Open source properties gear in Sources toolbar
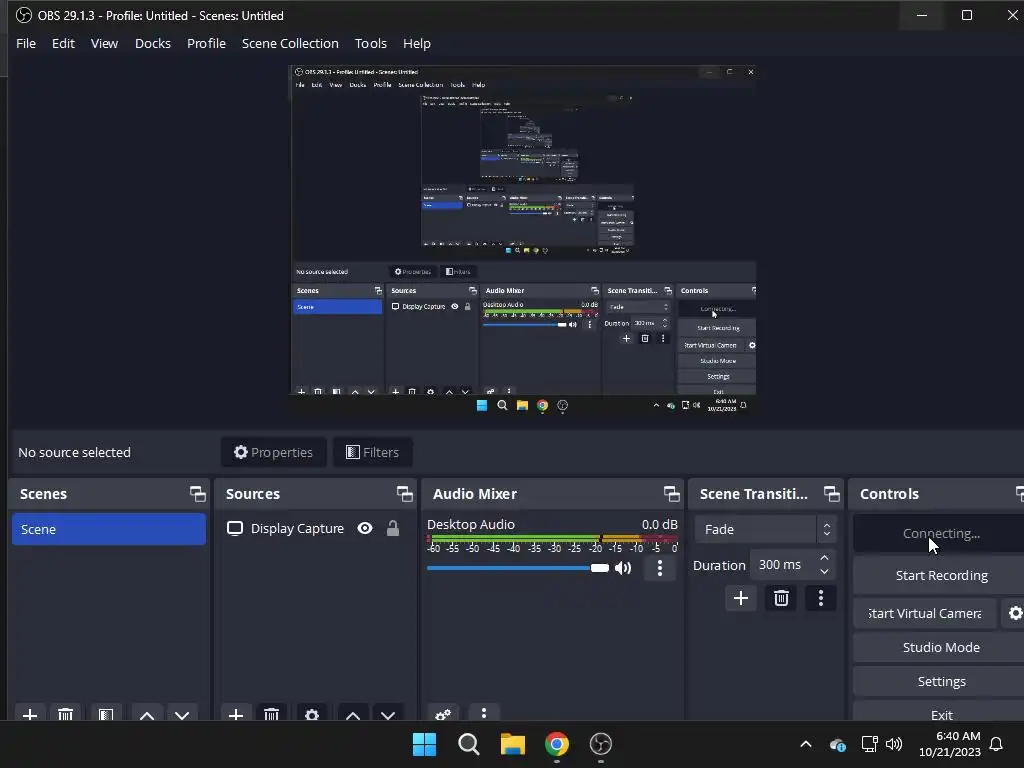This screenshot has width=1024, height=768. point(312,714)
